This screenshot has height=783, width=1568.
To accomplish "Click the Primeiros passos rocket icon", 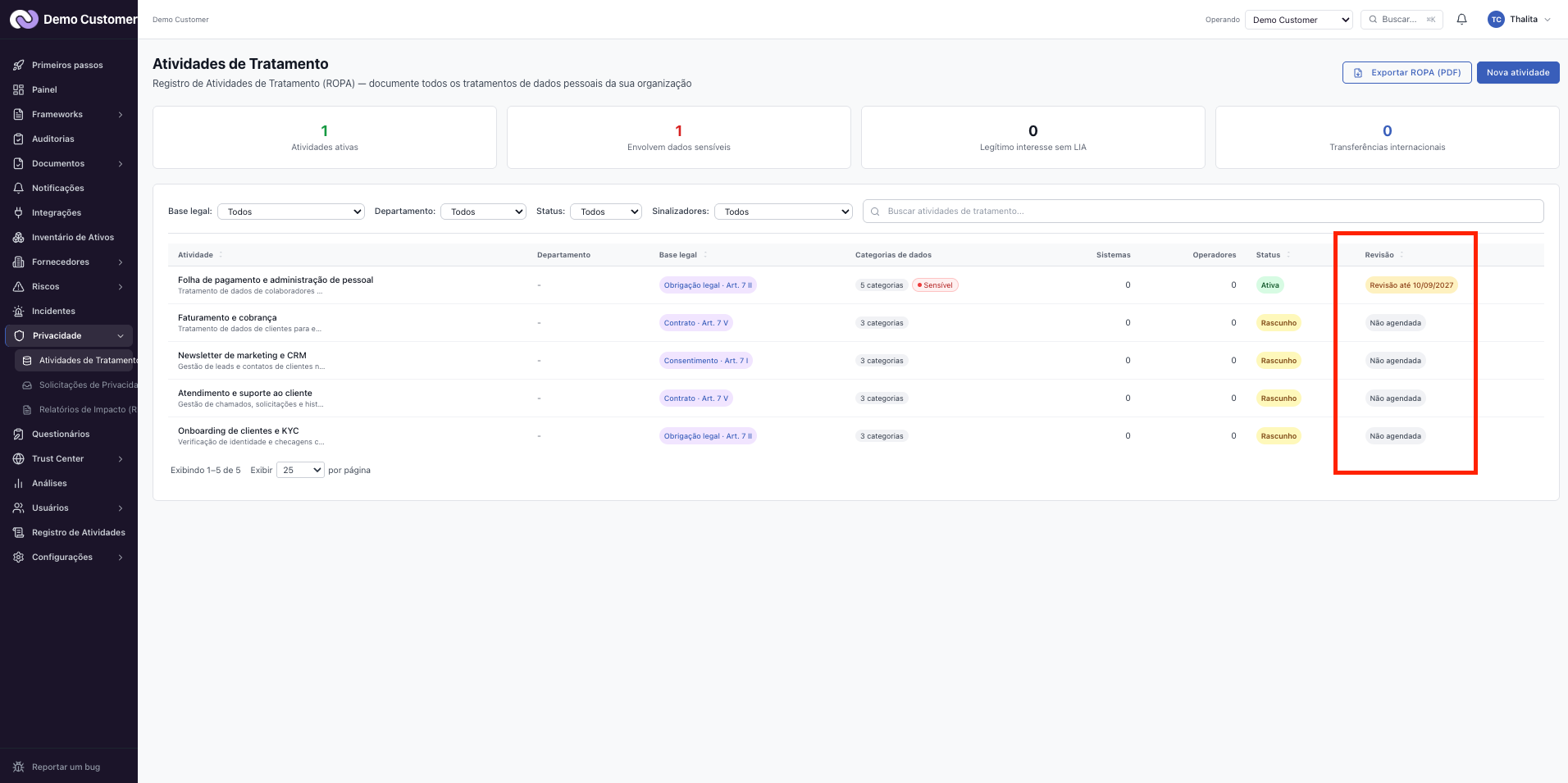I will click(18, 65).
